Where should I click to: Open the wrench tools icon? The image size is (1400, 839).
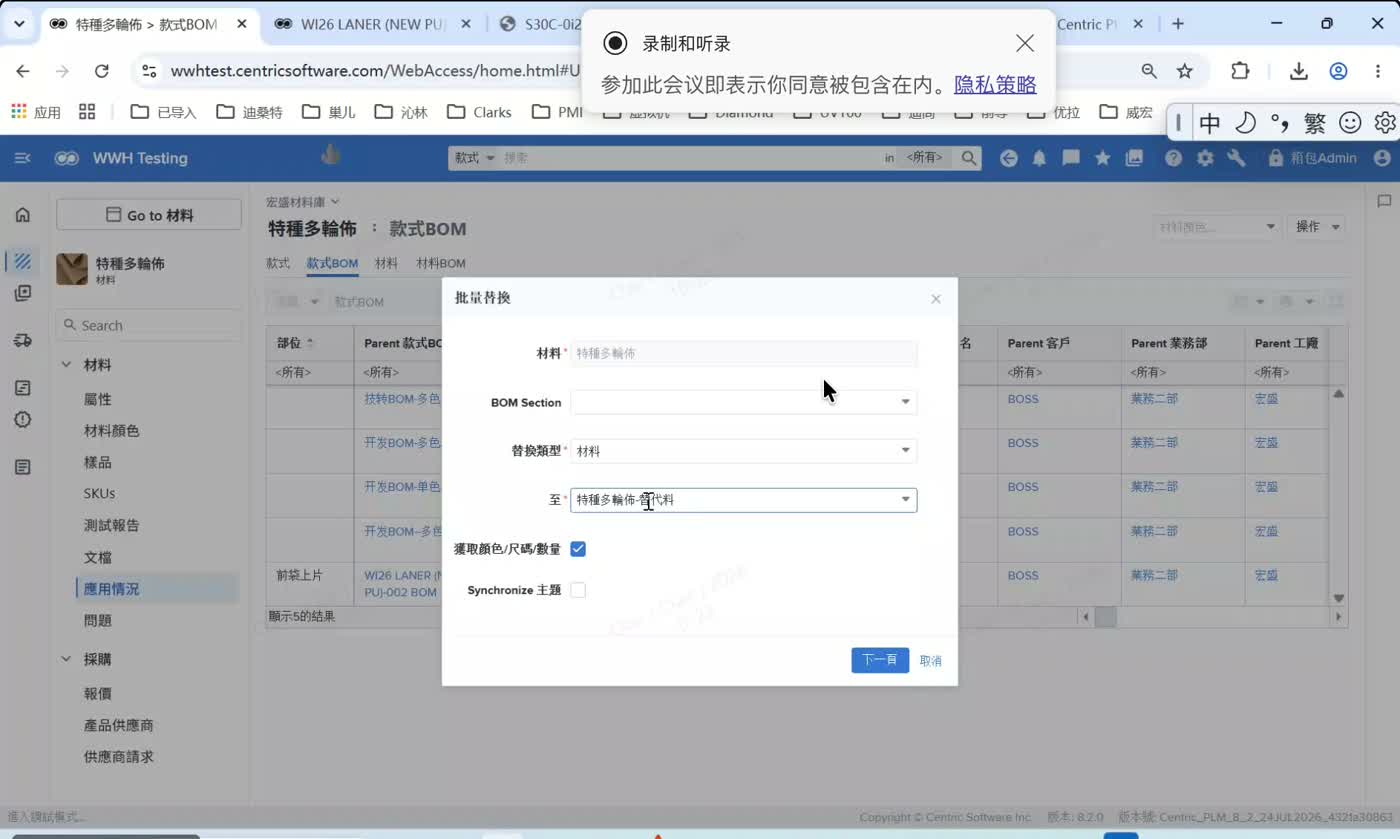coord(1236,158)
